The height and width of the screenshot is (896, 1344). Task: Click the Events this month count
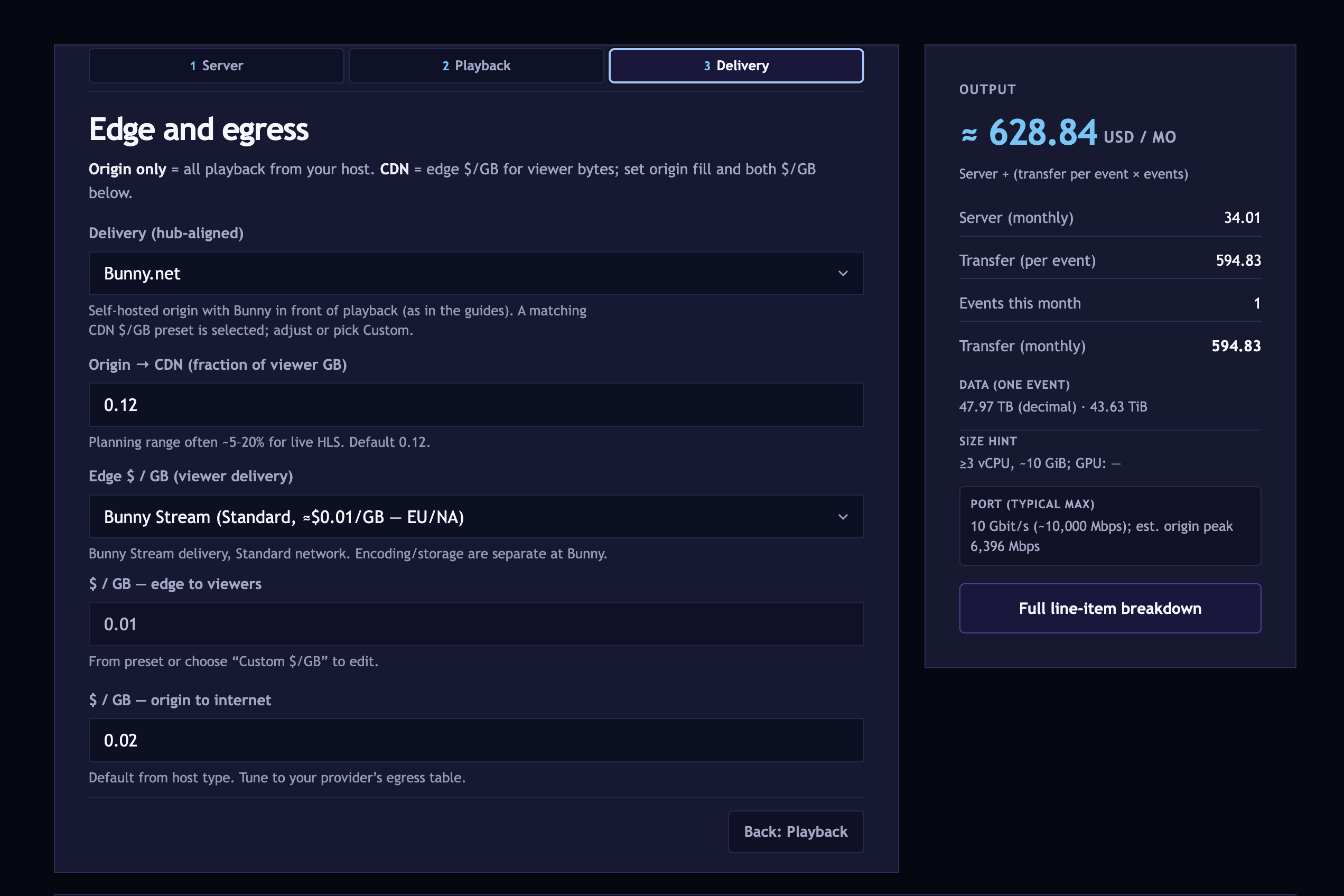click(1109, 303)
